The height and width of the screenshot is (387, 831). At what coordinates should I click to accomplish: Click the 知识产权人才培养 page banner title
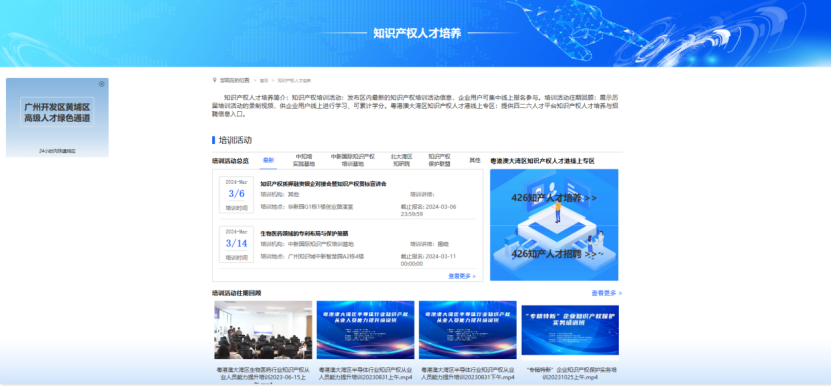click(x=417, y=33)
